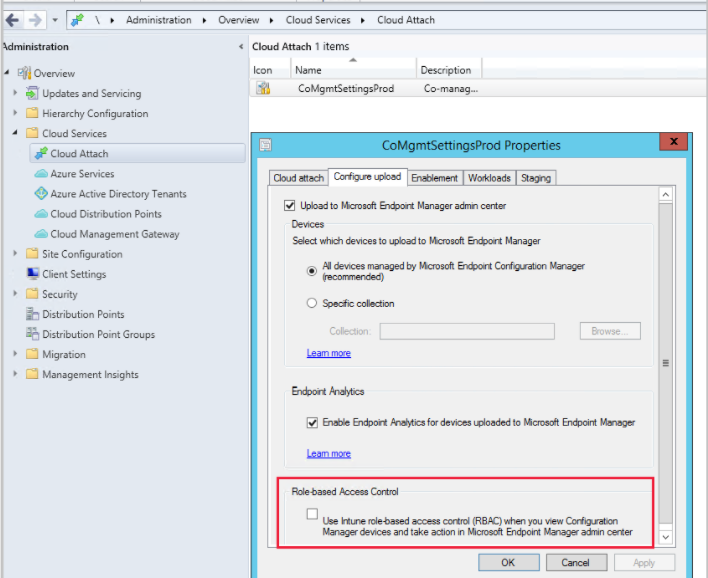Image resolution: width=708 pixels, height=578 pixels.
Task: Click the Cloud Services folder icon
Action: [x=32, y=133]
